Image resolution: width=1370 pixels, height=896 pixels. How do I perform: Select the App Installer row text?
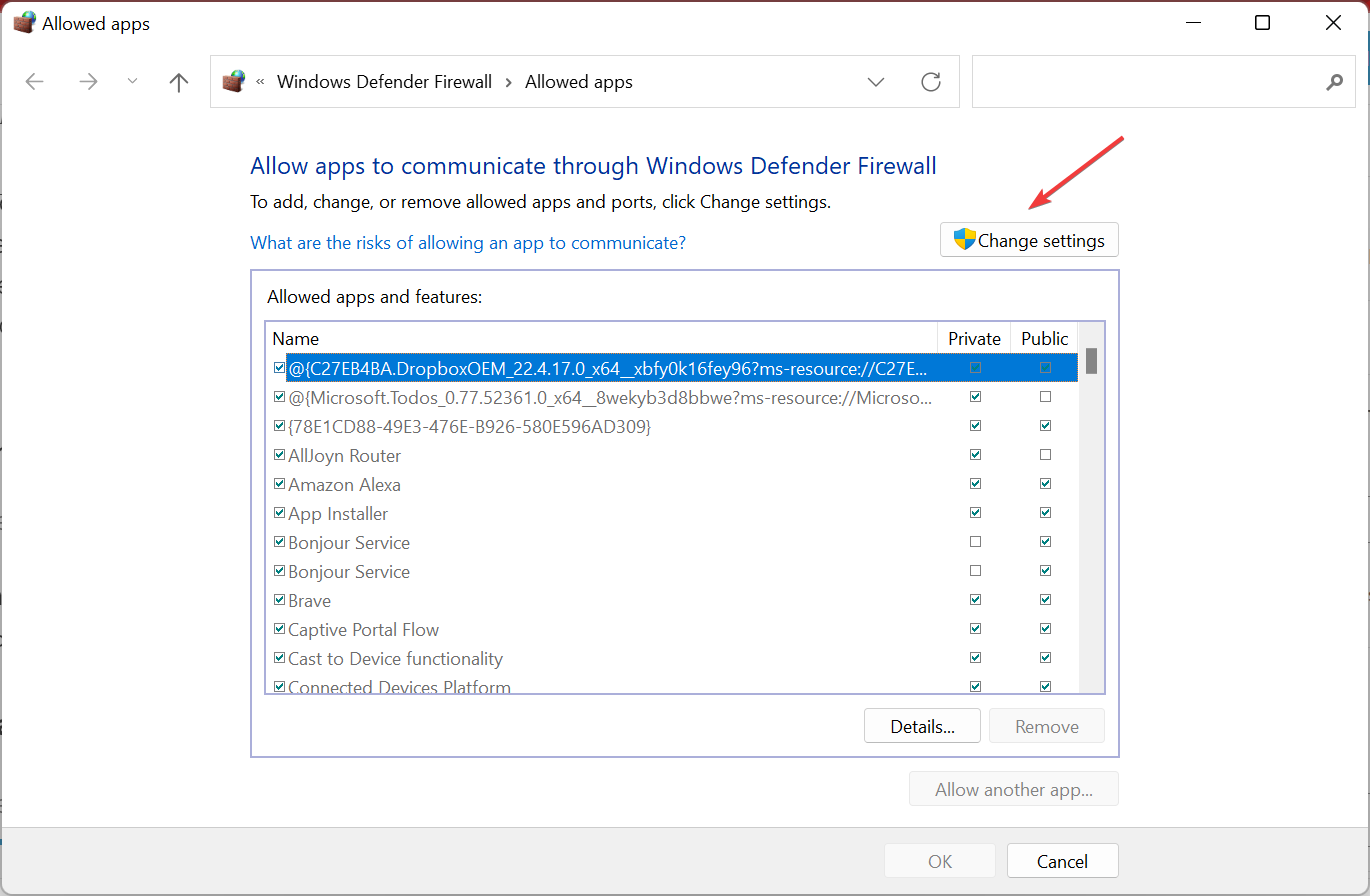[338, 514]
